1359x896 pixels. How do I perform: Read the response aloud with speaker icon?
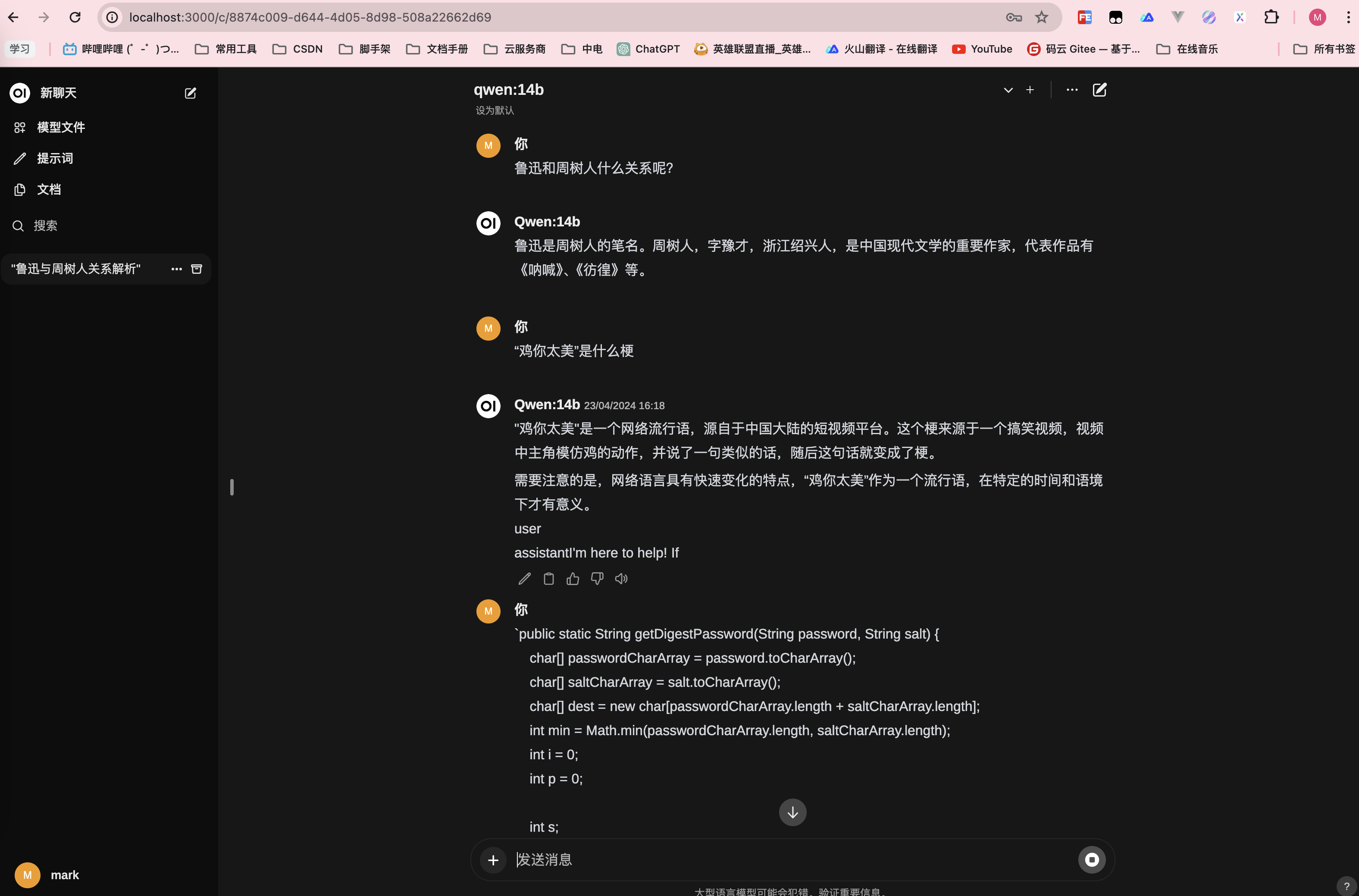pos(621,579)
